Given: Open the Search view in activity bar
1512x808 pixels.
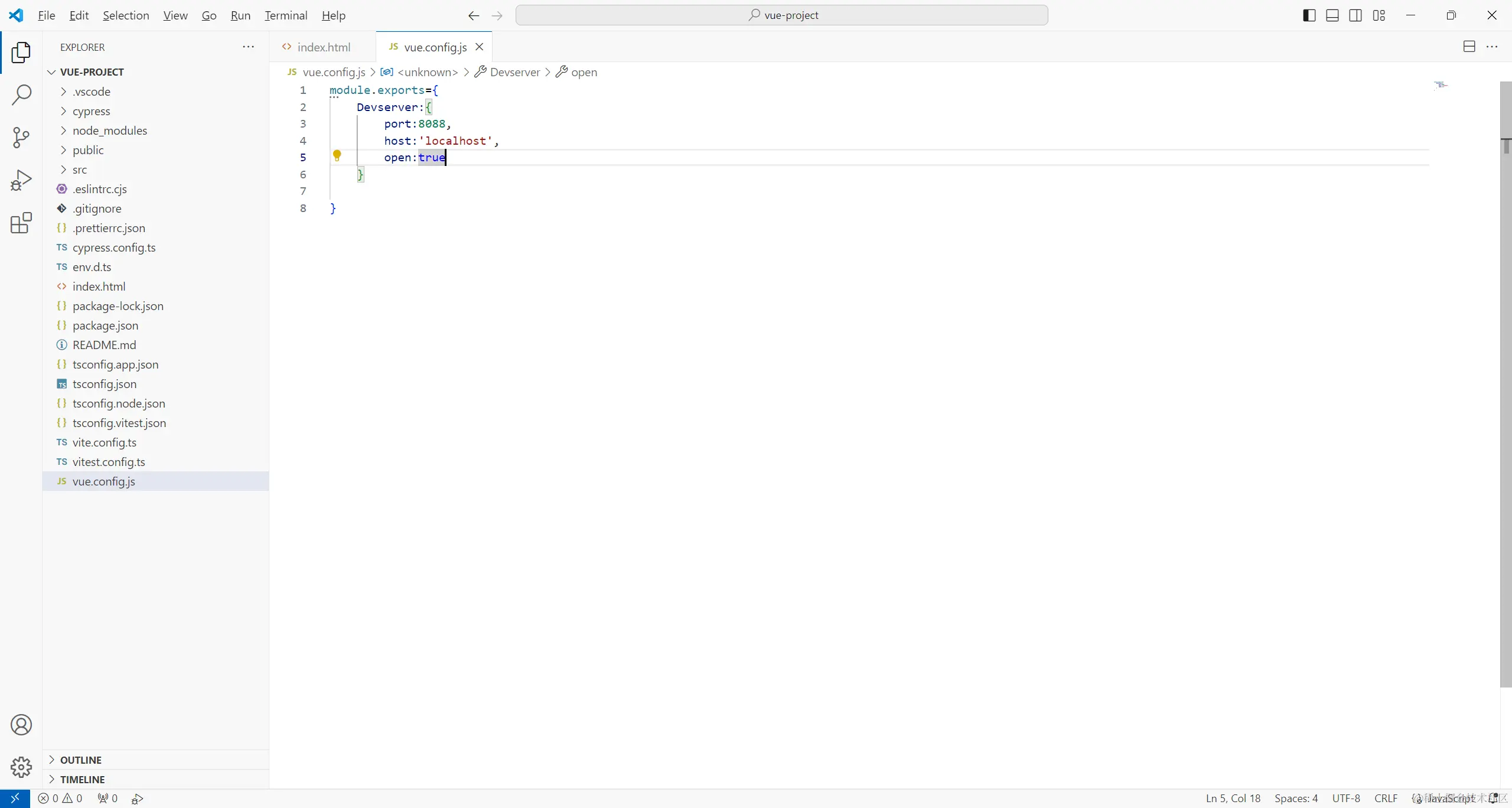Looking at the screenshot, I should pos(21,95).
